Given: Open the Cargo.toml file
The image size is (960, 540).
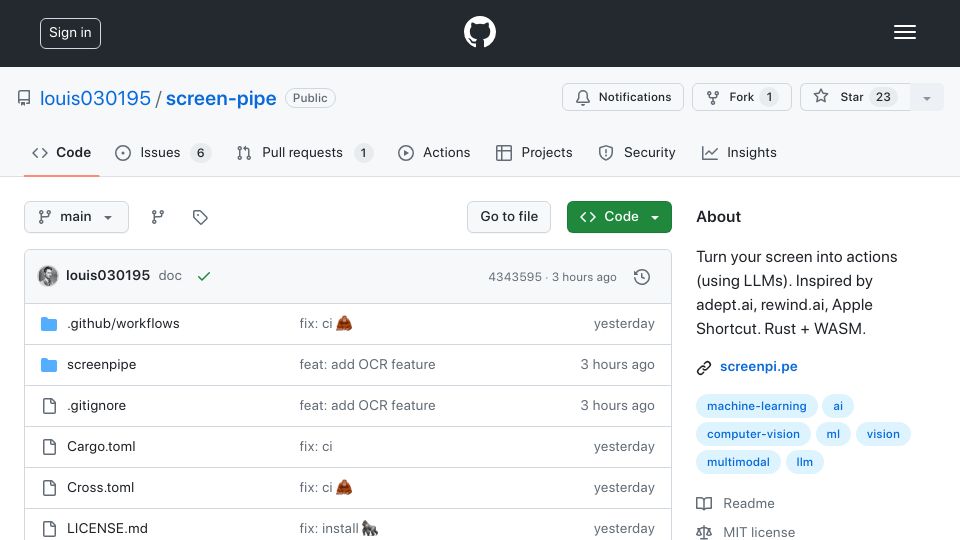Looking at the screenshot, I should pos(101,446).
